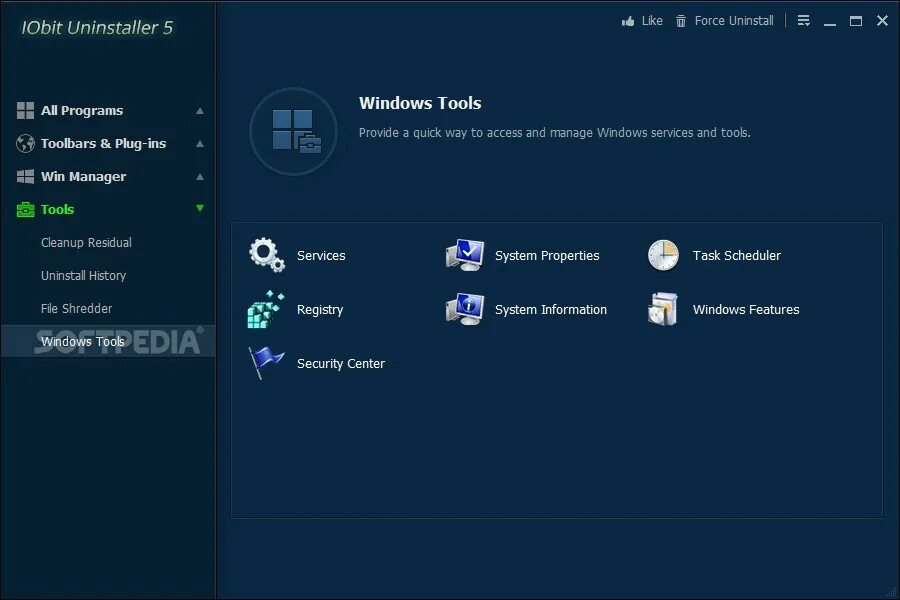Image resolution: width=900 pixels, height=600 pixels.
Task: Select the Tools sidebar heading
Action: 57,210
